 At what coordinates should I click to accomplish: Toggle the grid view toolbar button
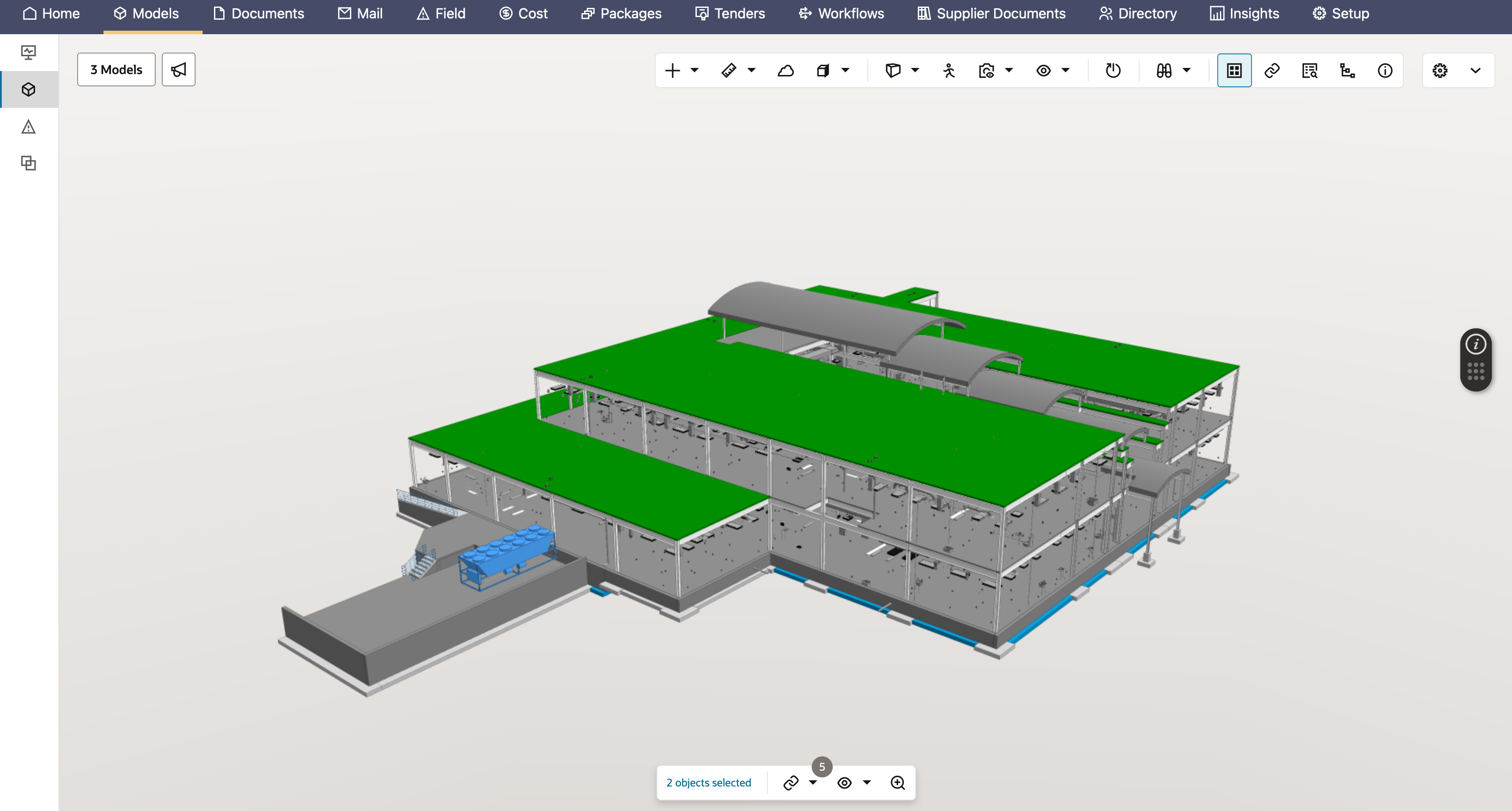[x=1234, y=71]
